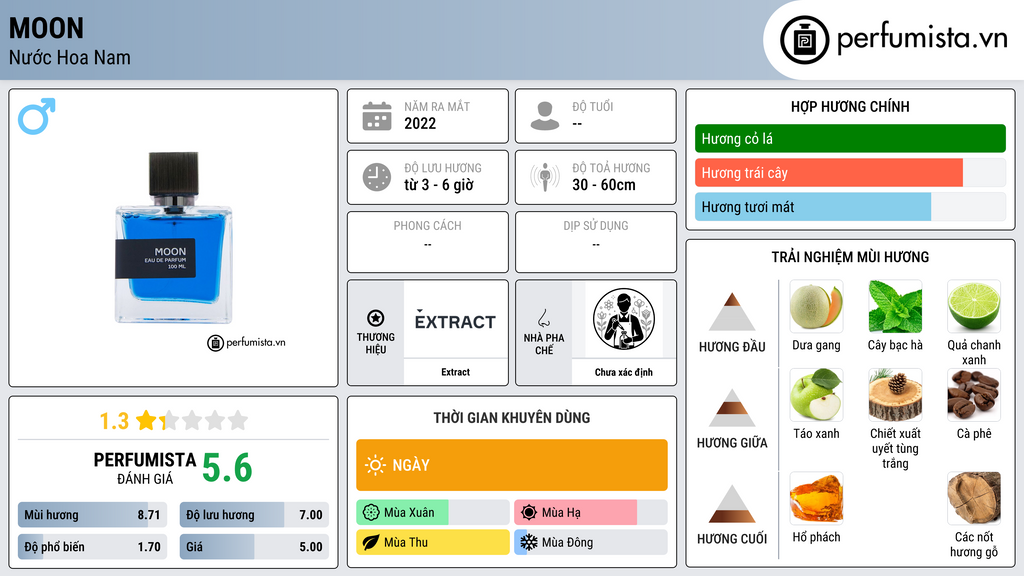This screenshot has width=1024, height=576.
Task: Click the Giá 5.00 rating bar
Action: [254, 547]
